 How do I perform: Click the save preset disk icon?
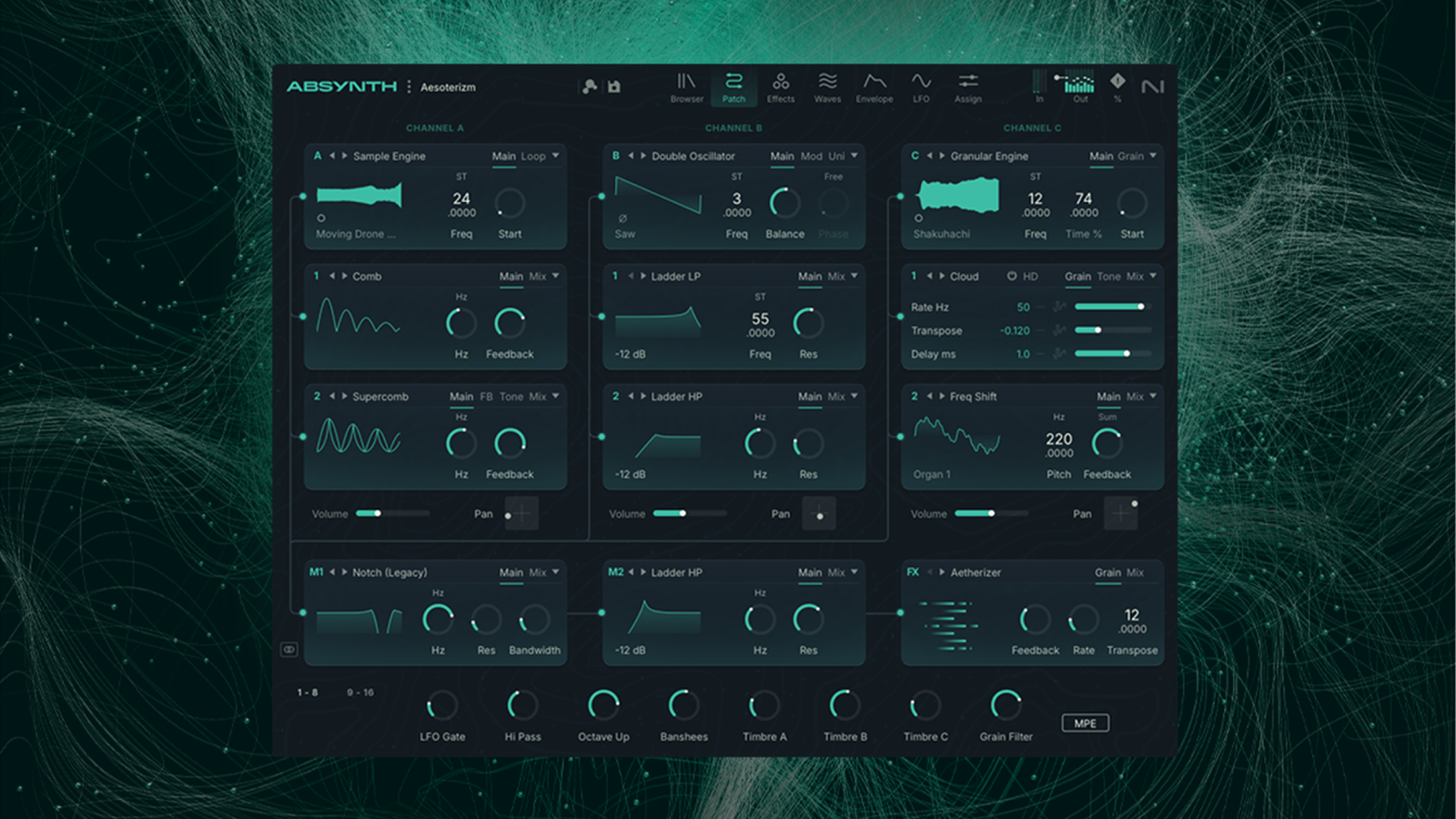pos(614,86)
